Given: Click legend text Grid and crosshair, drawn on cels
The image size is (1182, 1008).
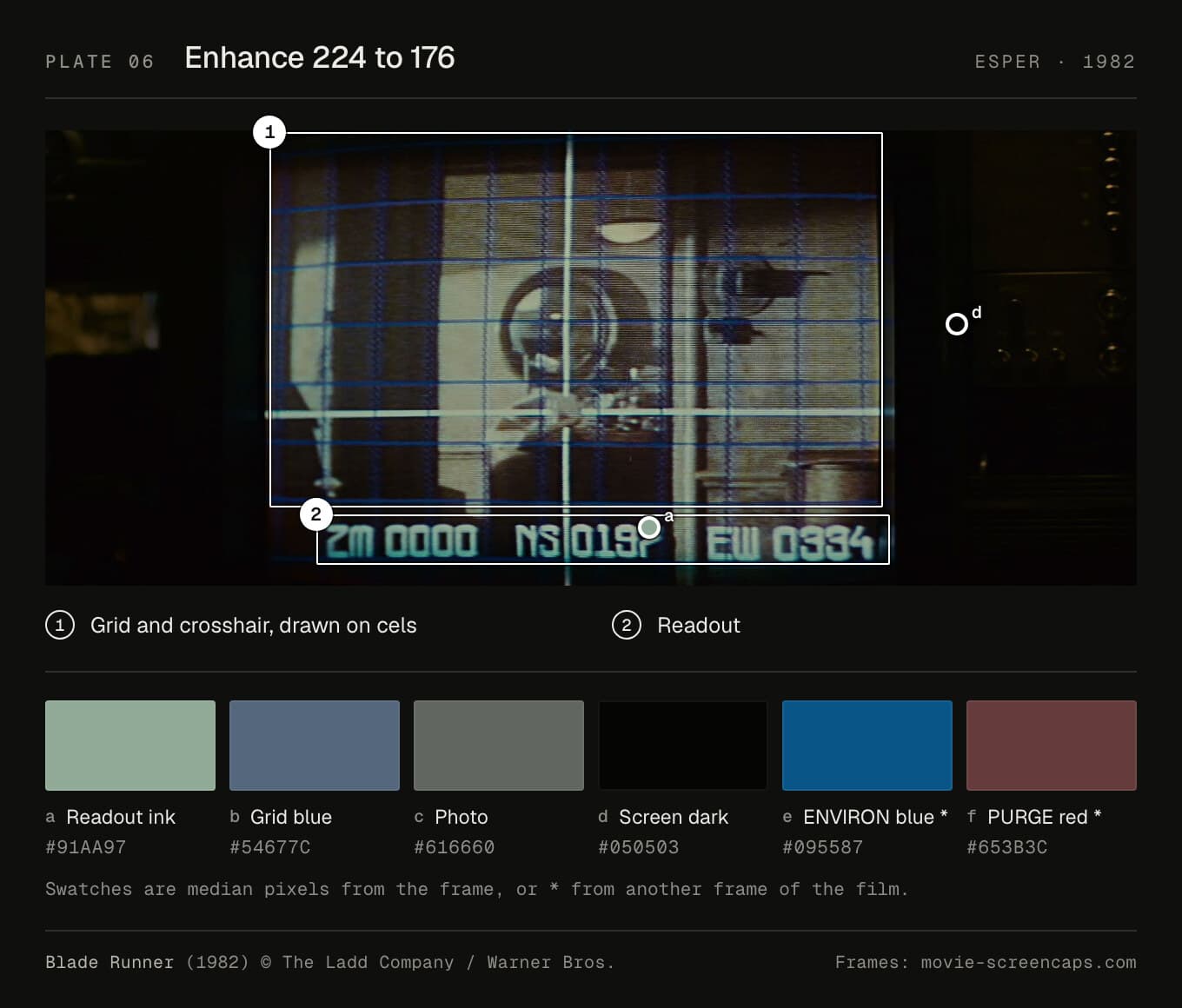Looking at the screenshot, I should 254,625.
